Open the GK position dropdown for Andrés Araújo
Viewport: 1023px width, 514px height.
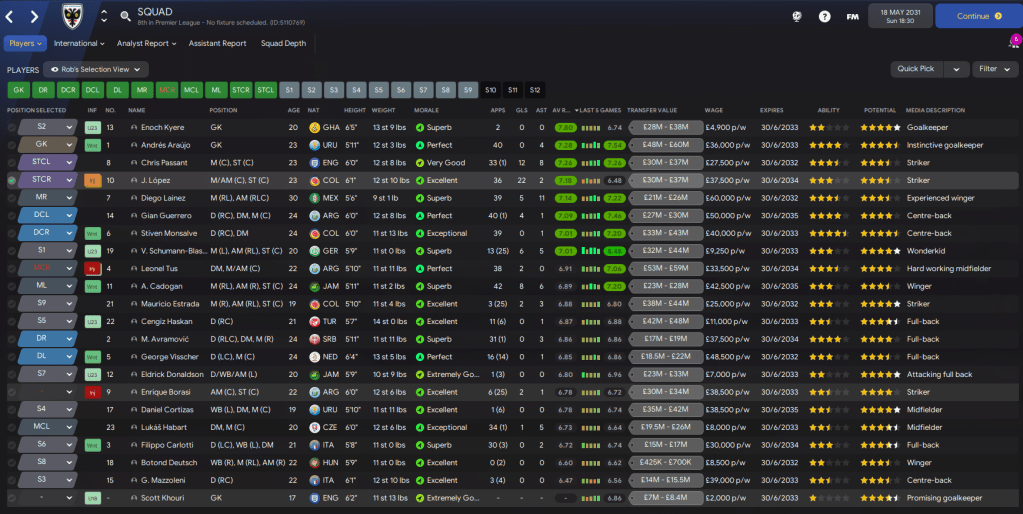coord(70,145)
